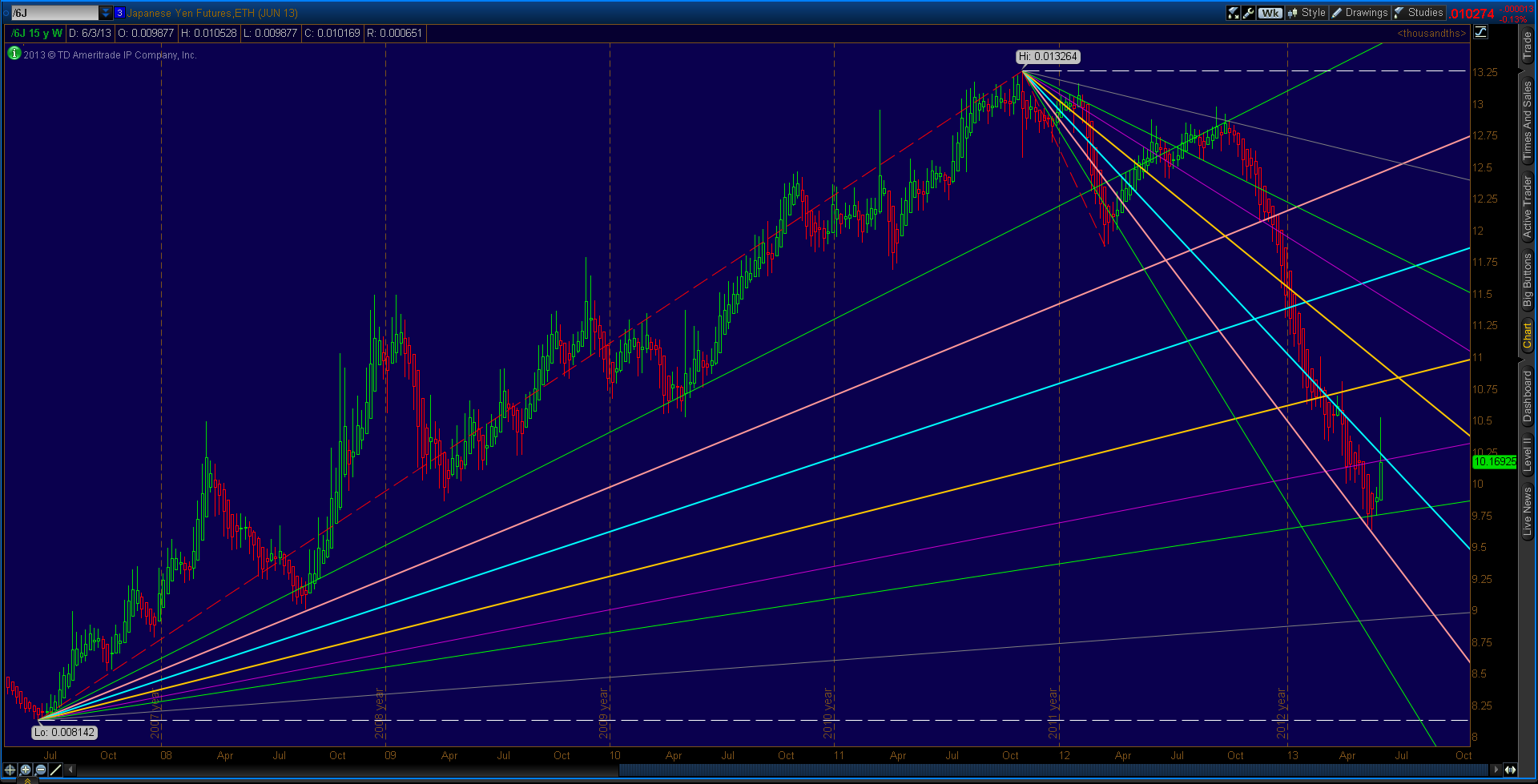Screen dimensions: 1538x784
Task: Select the trendline drawing tool
Action: (54, 770)
